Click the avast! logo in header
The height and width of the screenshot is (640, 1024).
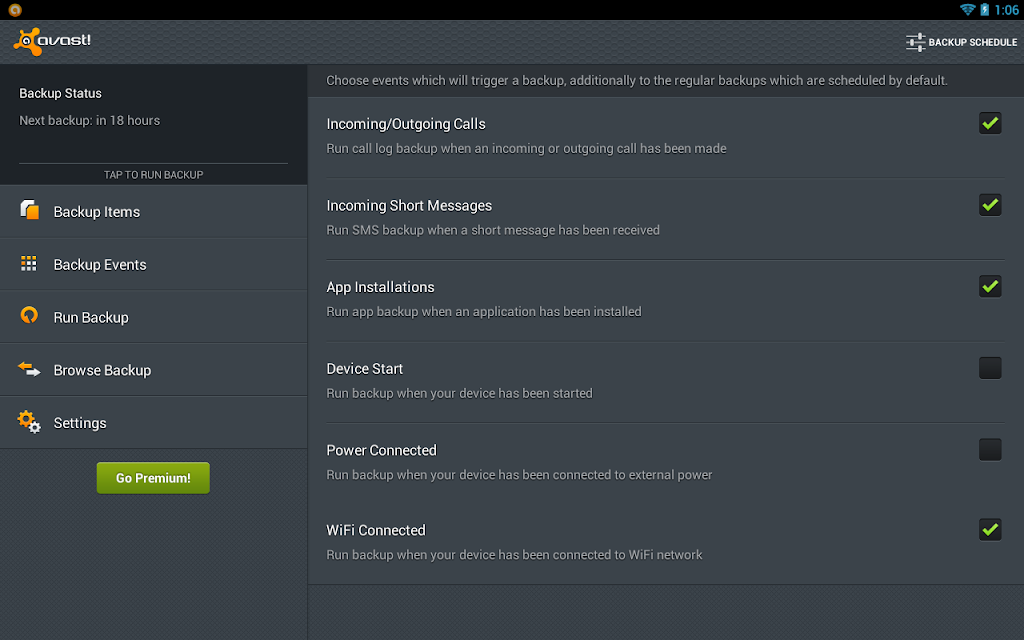coord(52,42)
